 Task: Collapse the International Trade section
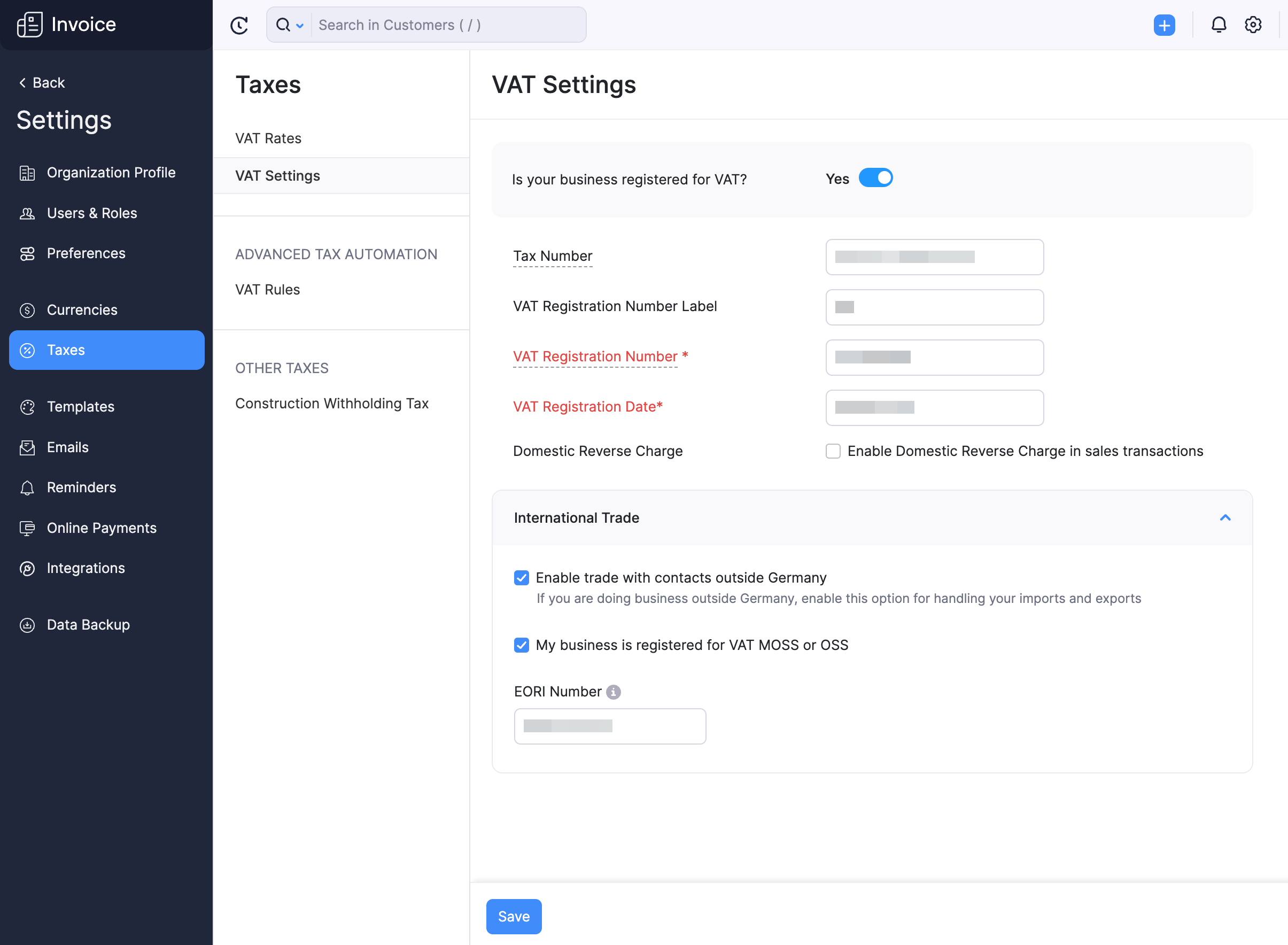tap(1225, 518)
